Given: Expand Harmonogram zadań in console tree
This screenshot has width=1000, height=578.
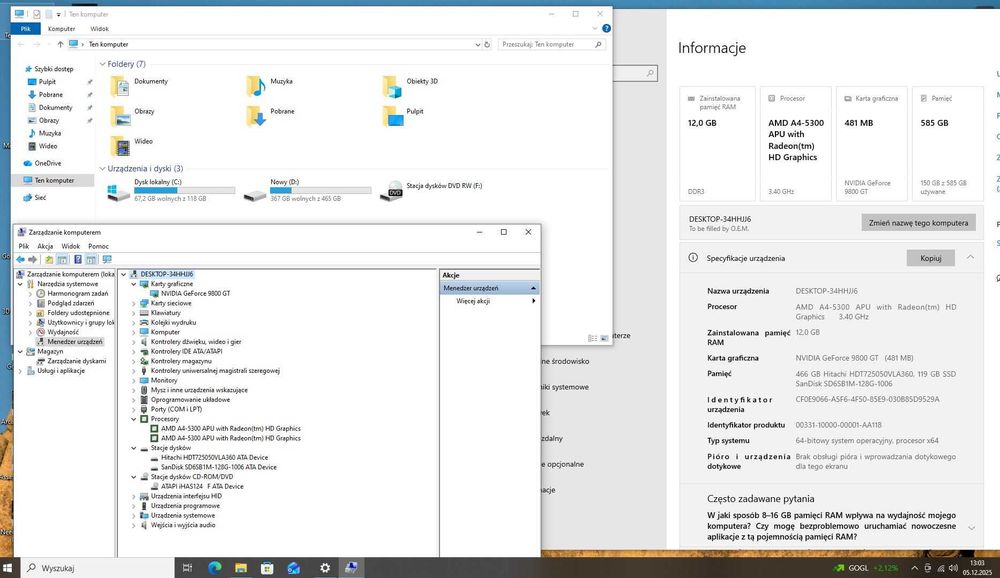Looking at the screenshot, I should pyautogui.click(x=30, y=293).
